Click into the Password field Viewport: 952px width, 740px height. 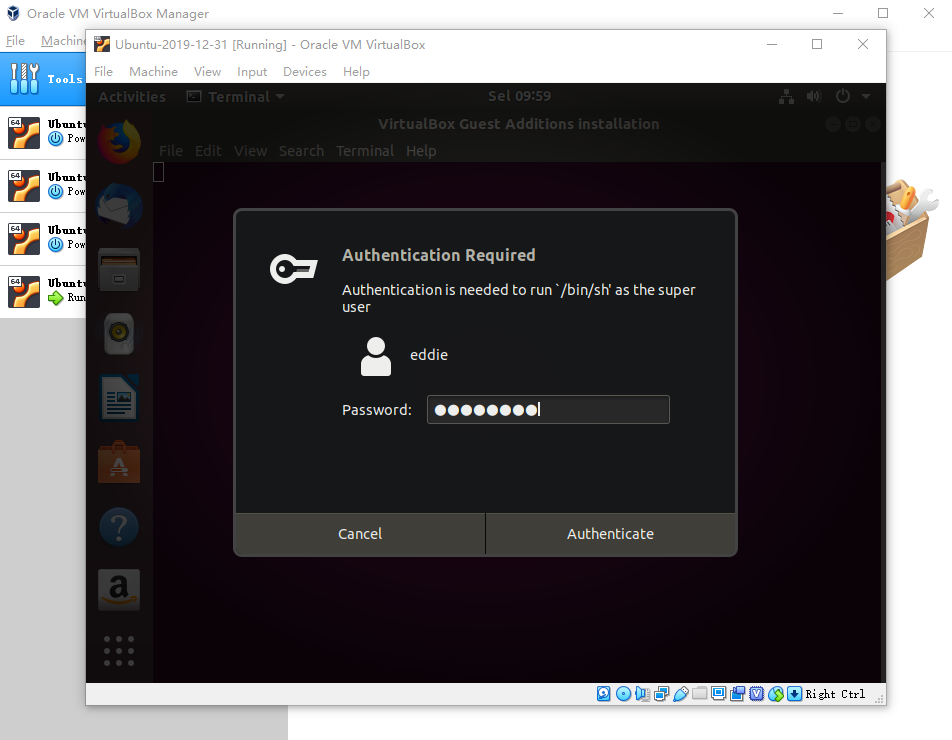pos(548,410)
